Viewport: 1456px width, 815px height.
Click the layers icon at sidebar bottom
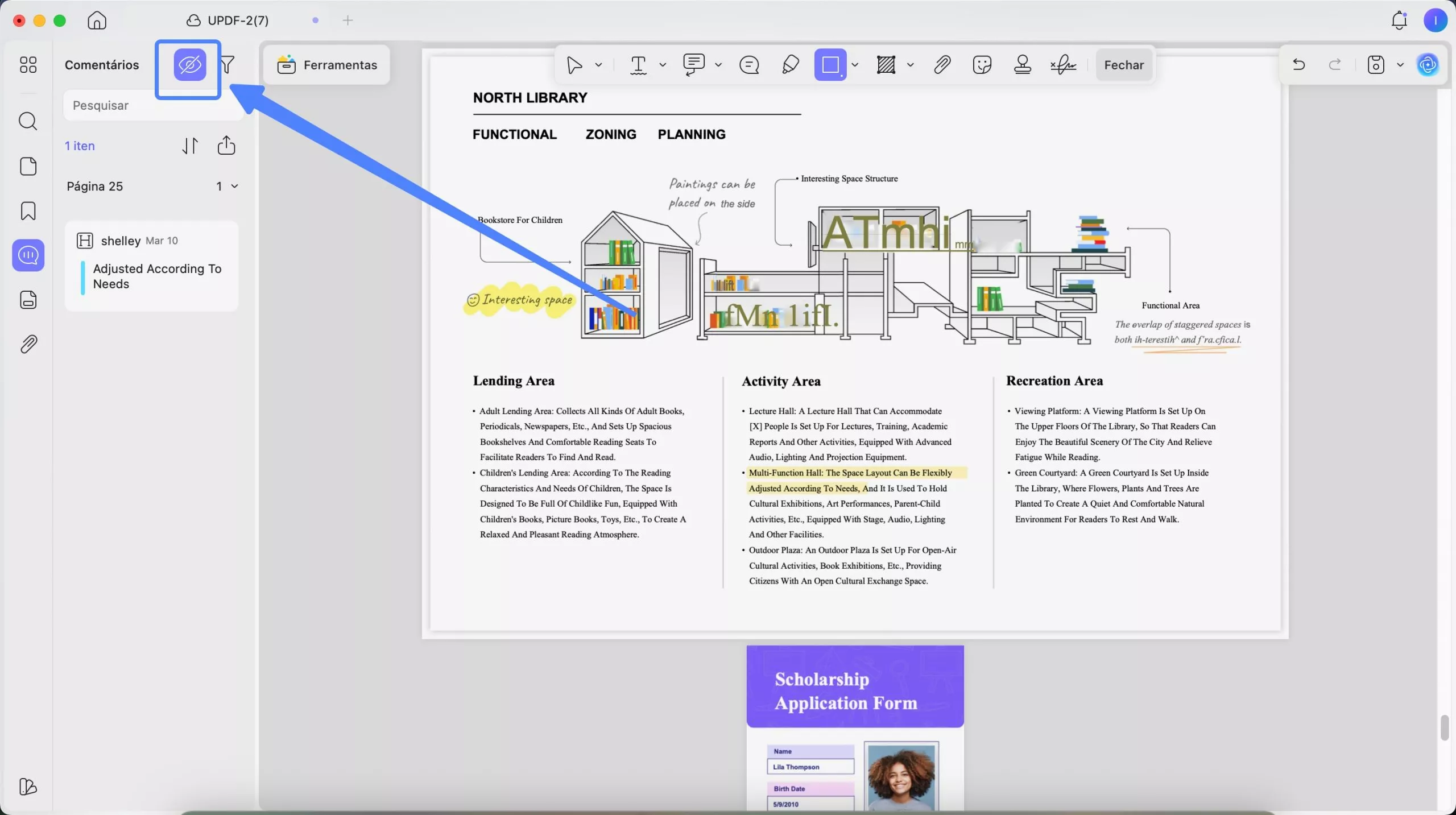[28, 787]
